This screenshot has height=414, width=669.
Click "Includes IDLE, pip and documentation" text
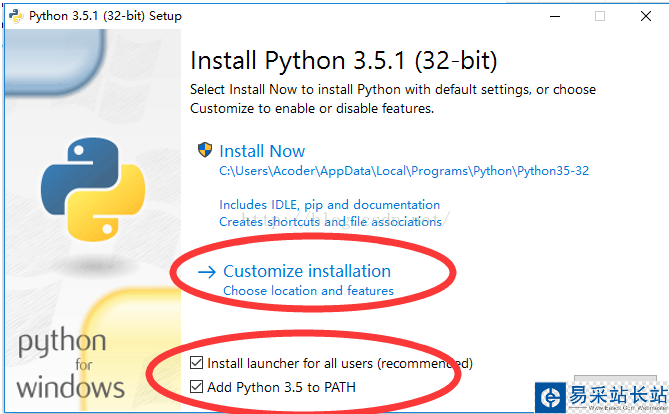pos(329,205)
